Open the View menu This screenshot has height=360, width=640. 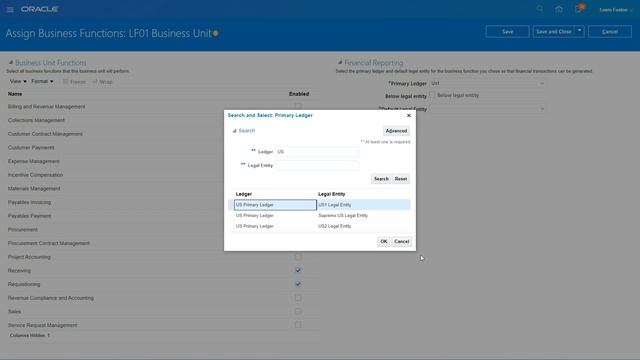[x=18, y=82]
